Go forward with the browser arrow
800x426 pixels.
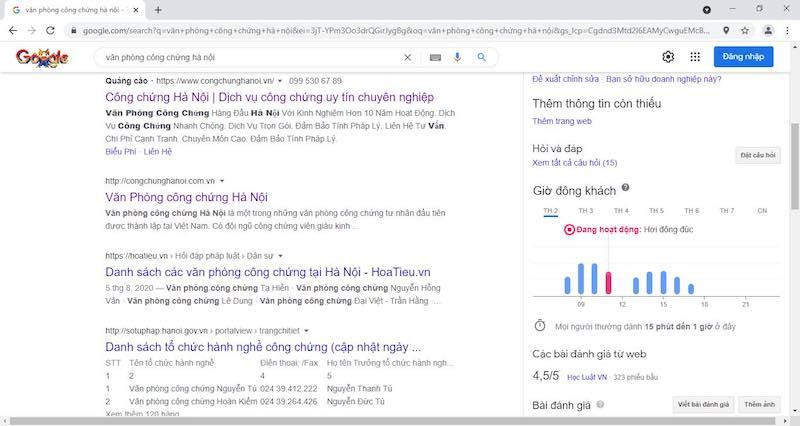coord(32,31)
